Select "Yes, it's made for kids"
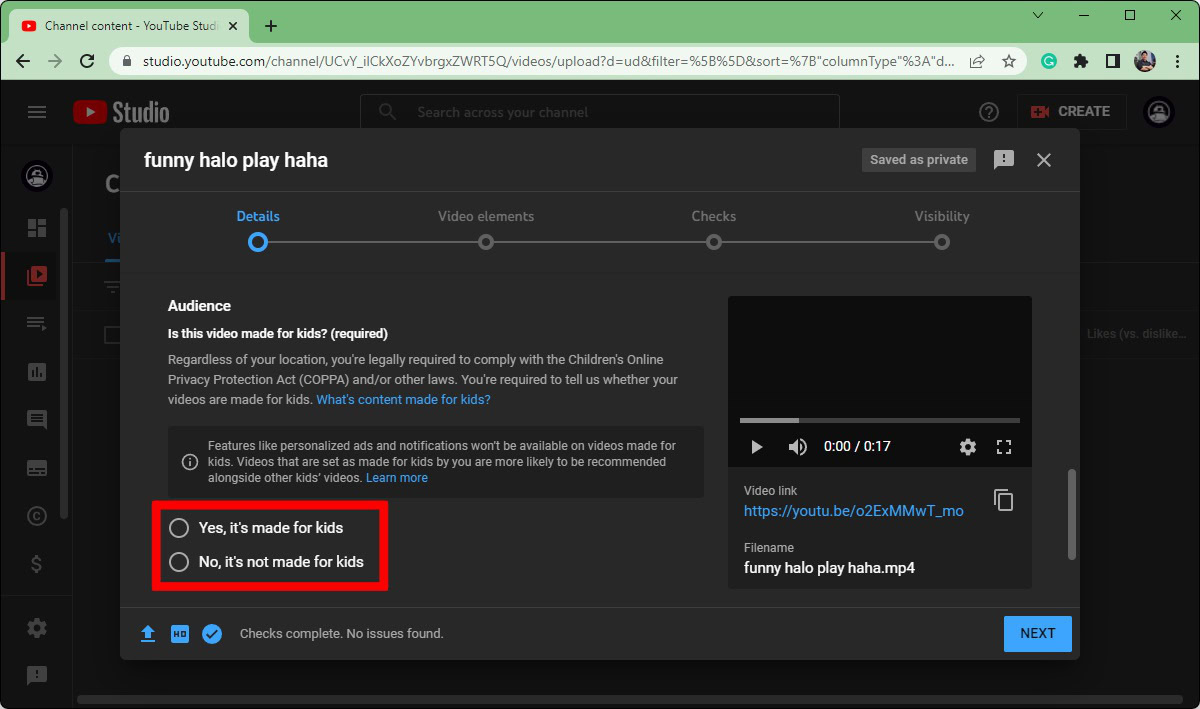The height and width of the screenshot is (709, 1200). point(179,528)
